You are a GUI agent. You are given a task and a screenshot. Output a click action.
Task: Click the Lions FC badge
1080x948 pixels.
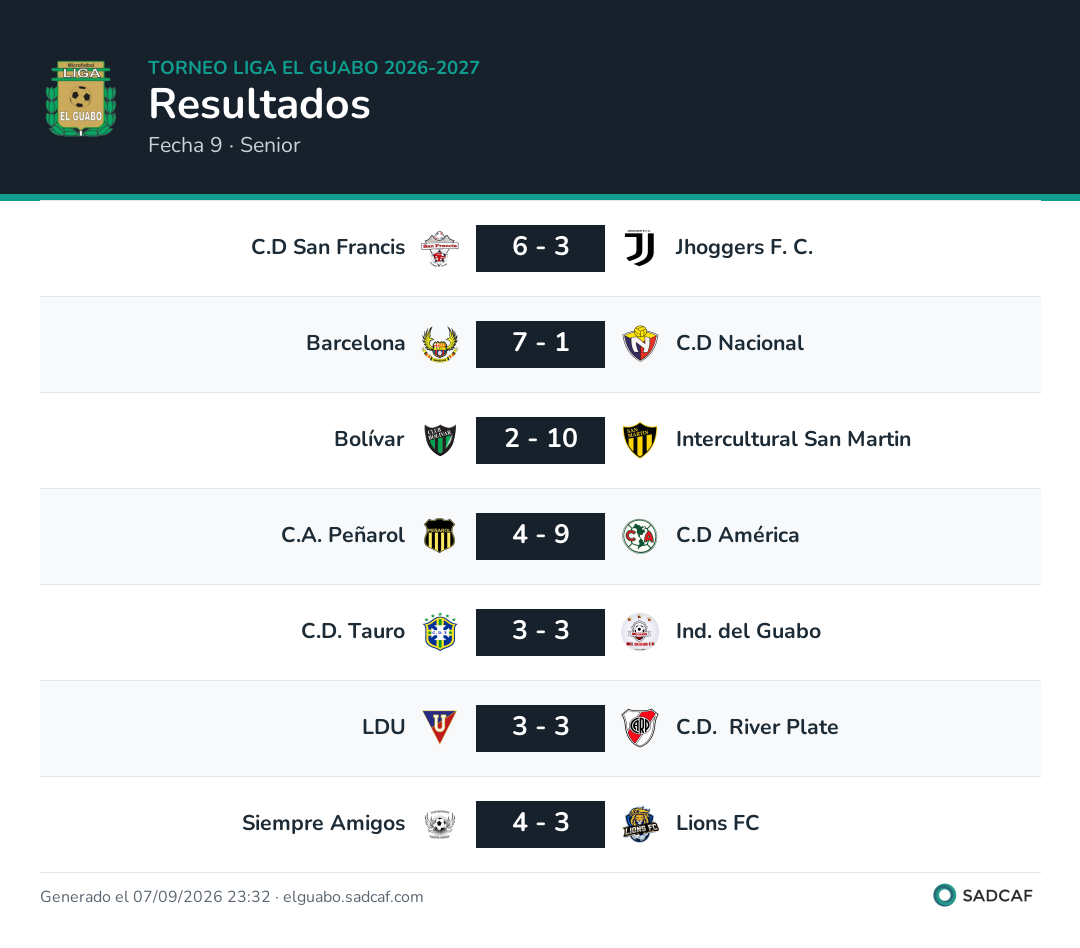[640, 824]
